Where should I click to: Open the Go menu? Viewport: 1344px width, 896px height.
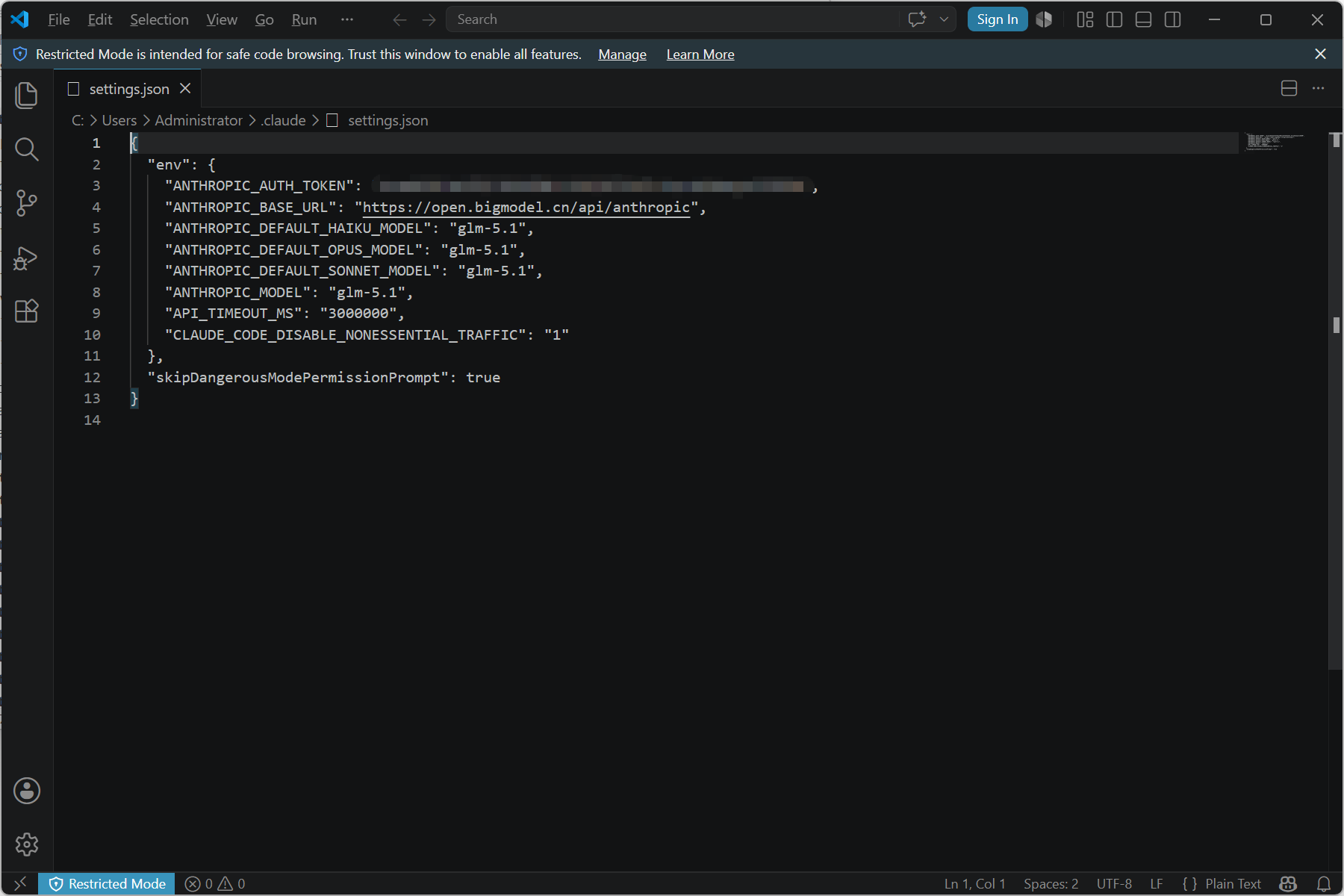[x=264, y=19]
